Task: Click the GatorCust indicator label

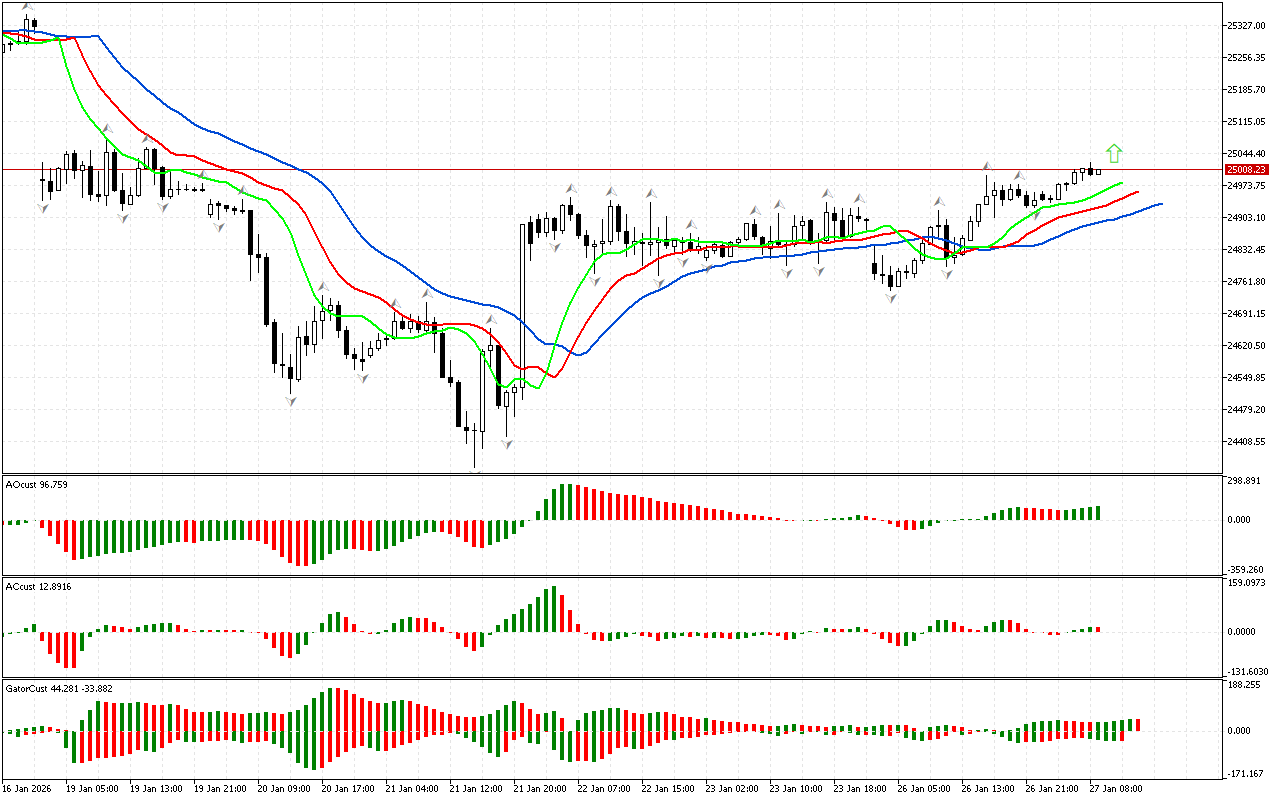Action: (44, 688)
